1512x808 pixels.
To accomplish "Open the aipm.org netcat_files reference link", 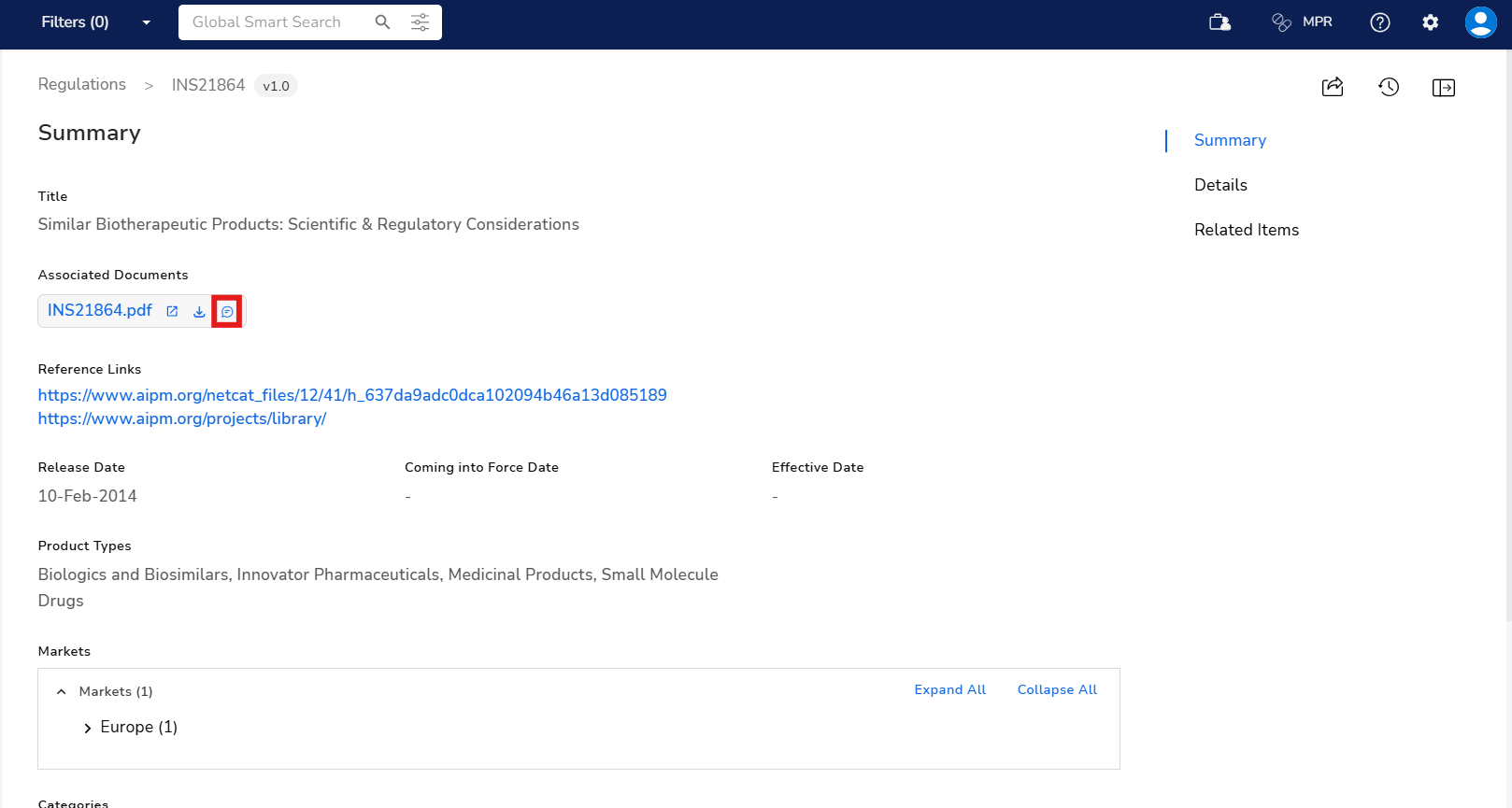I will click(x=352, y=395).
